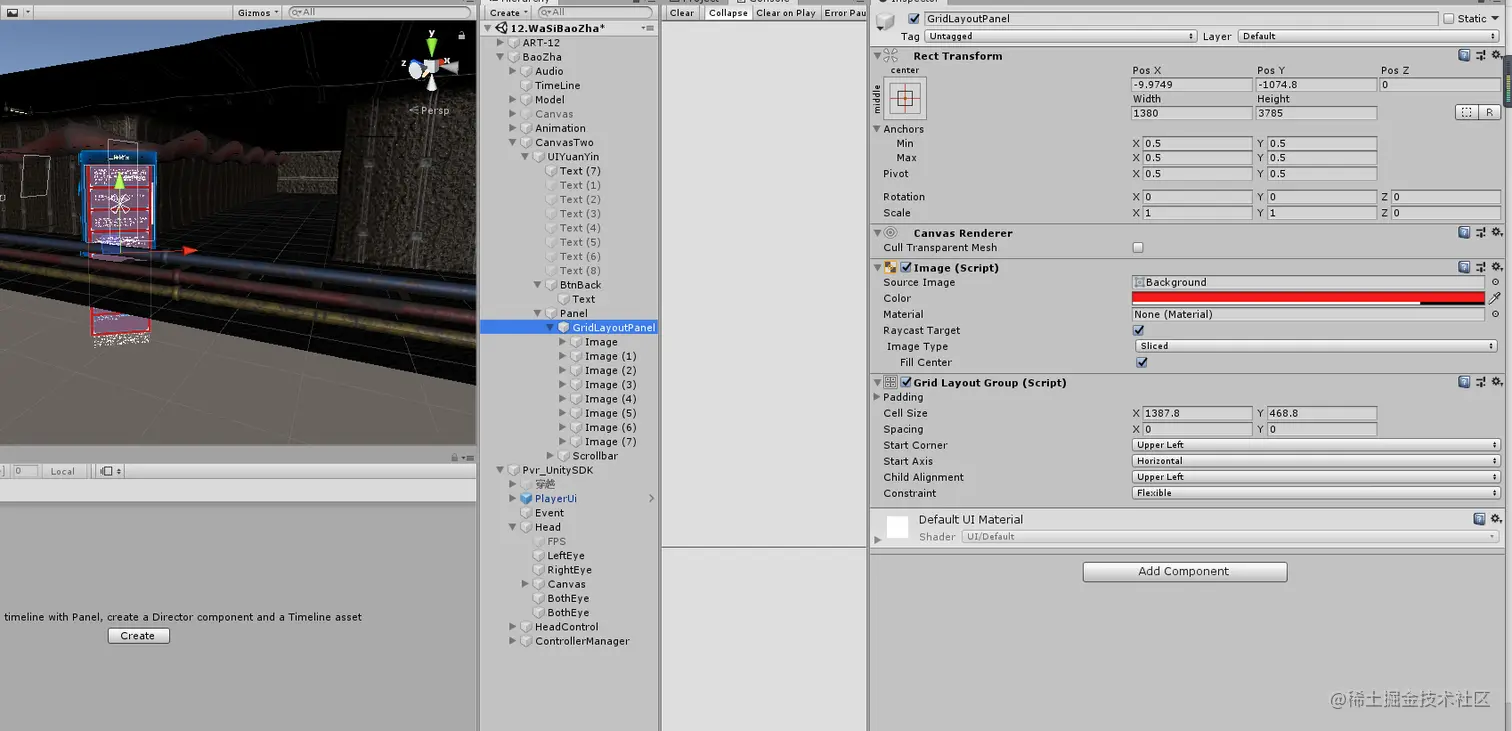Click the Pos X input field
Viewport: 1512px width, 731px height.
[x=1191, y=85]
